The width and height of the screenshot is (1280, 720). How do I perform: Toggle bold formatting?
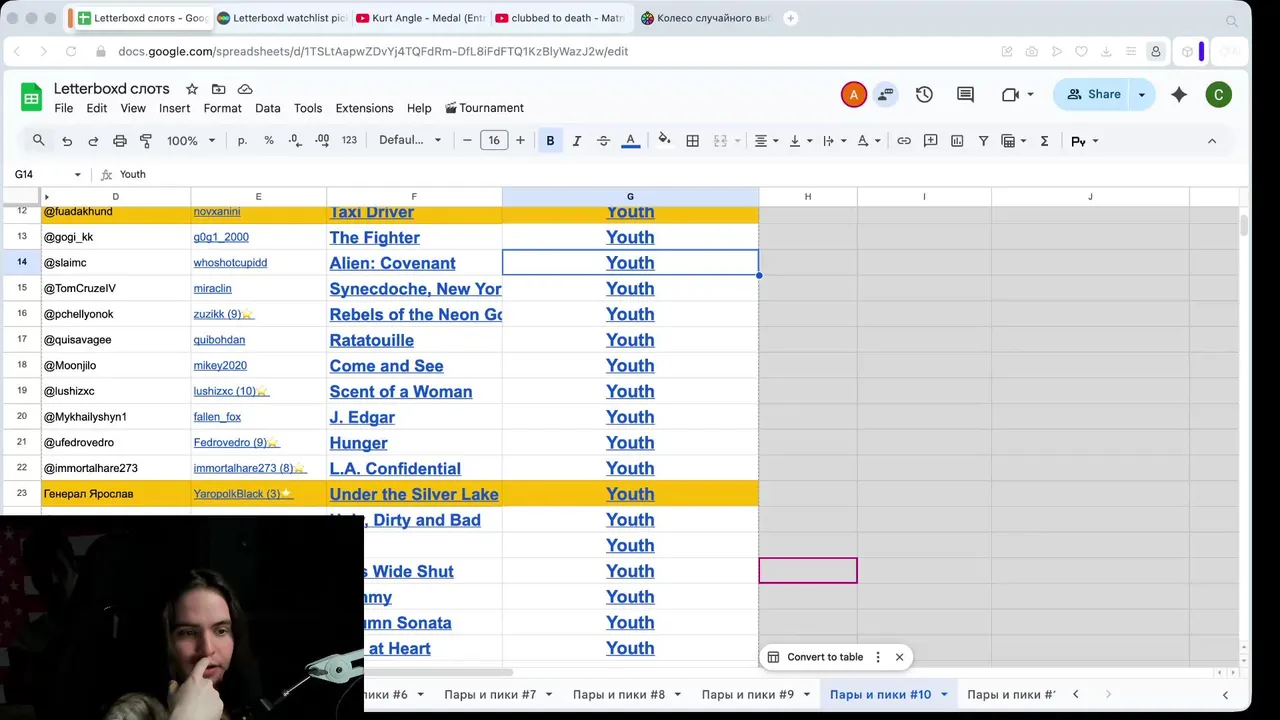tap(550, 141)
